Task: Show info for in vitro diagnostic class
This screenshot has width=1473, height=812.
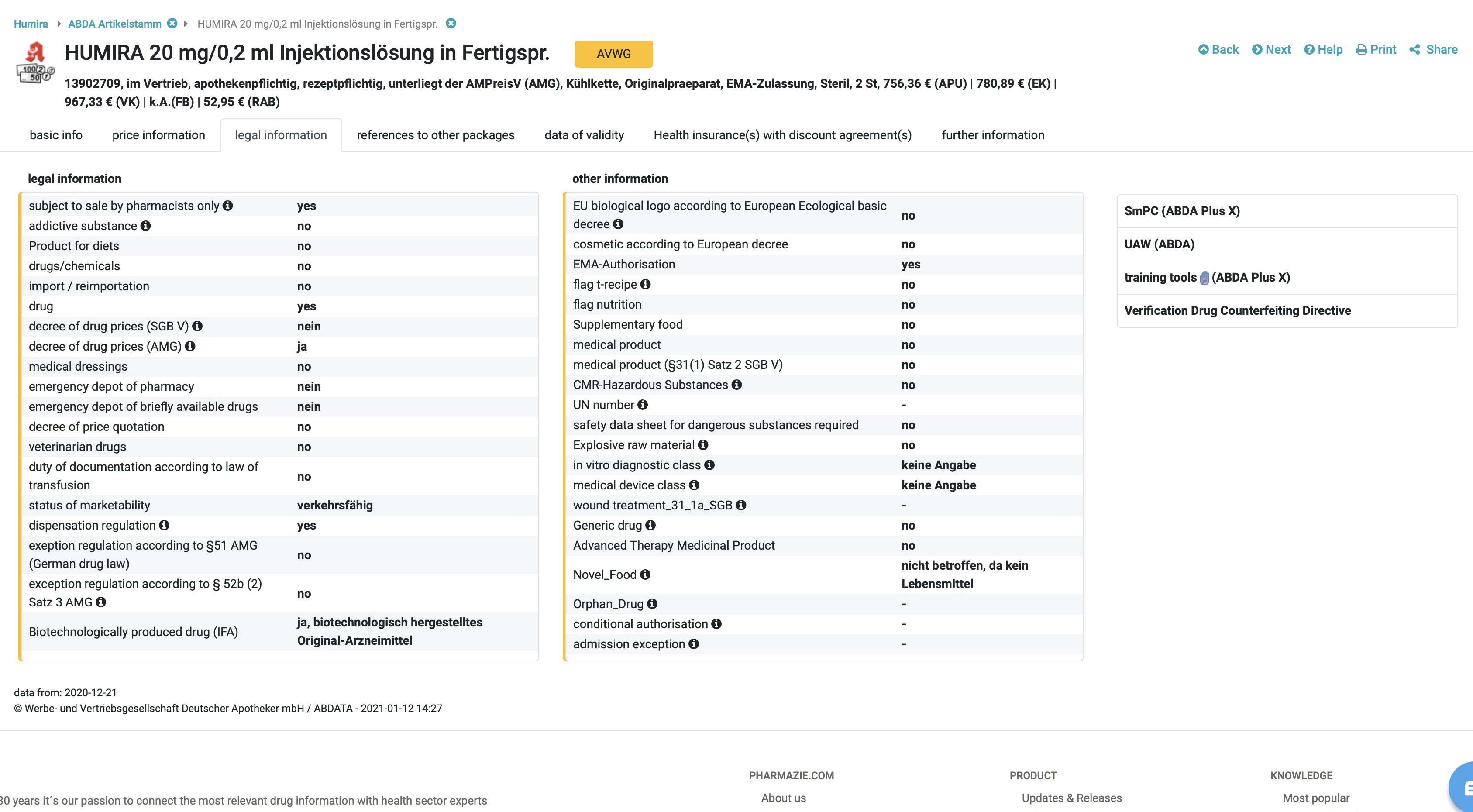Action: [x=709, y=465]
